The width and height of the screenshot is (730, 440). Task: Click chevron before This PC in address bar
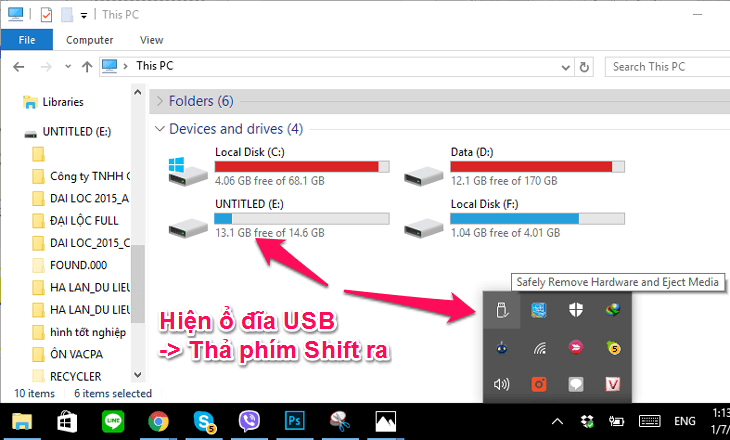(126, 67)
